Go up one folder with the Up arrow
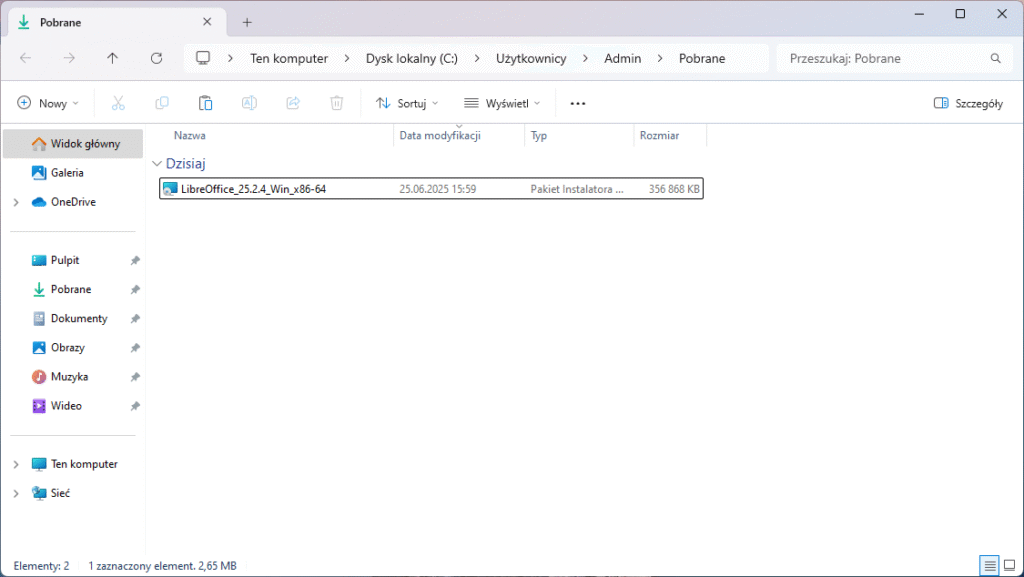The height and width of the screenshot is (577, 1024). click(x=112, y=58)
